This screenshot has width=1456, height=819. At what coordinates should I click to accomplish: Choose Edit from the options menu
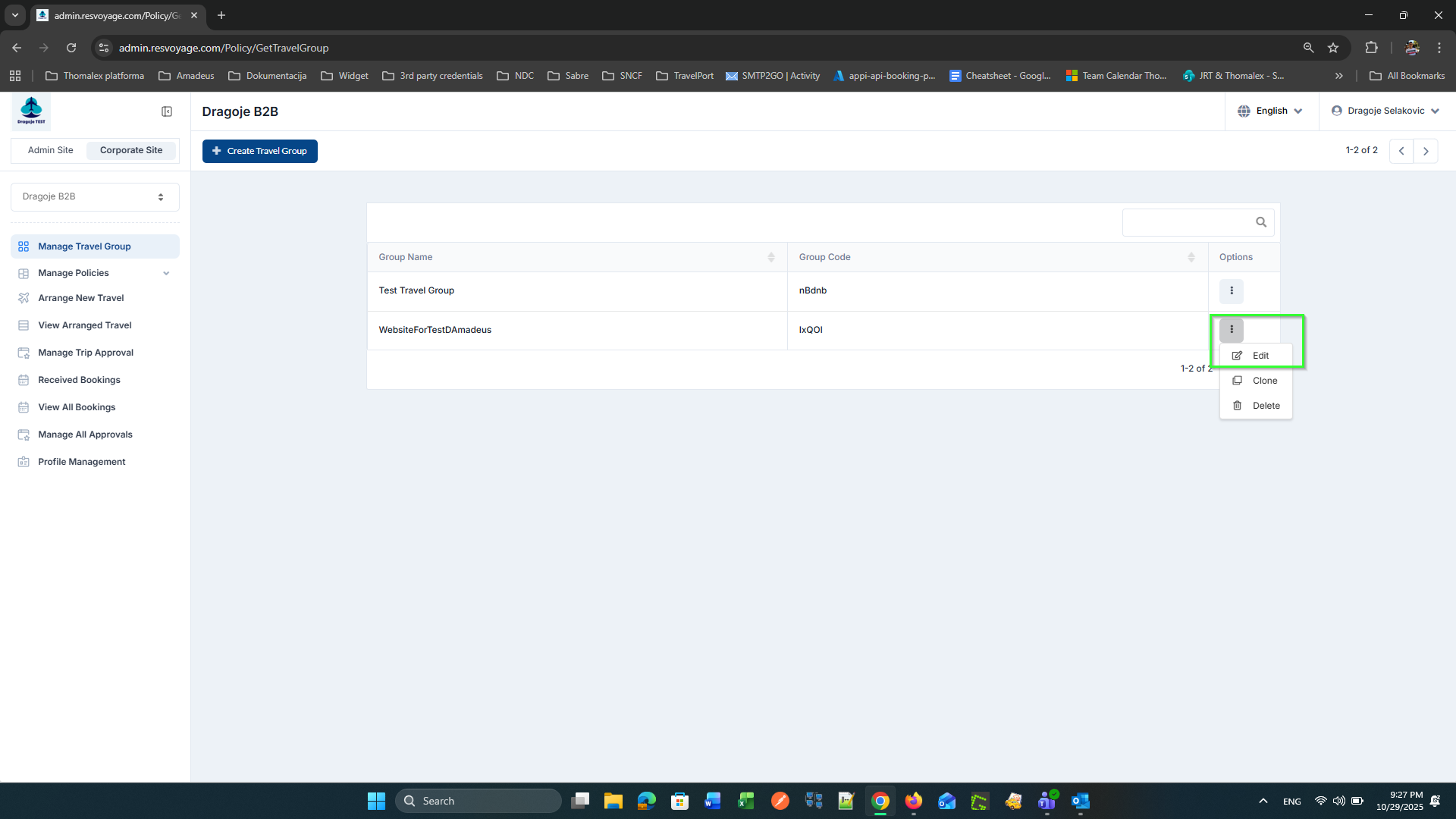(1260, 356)
